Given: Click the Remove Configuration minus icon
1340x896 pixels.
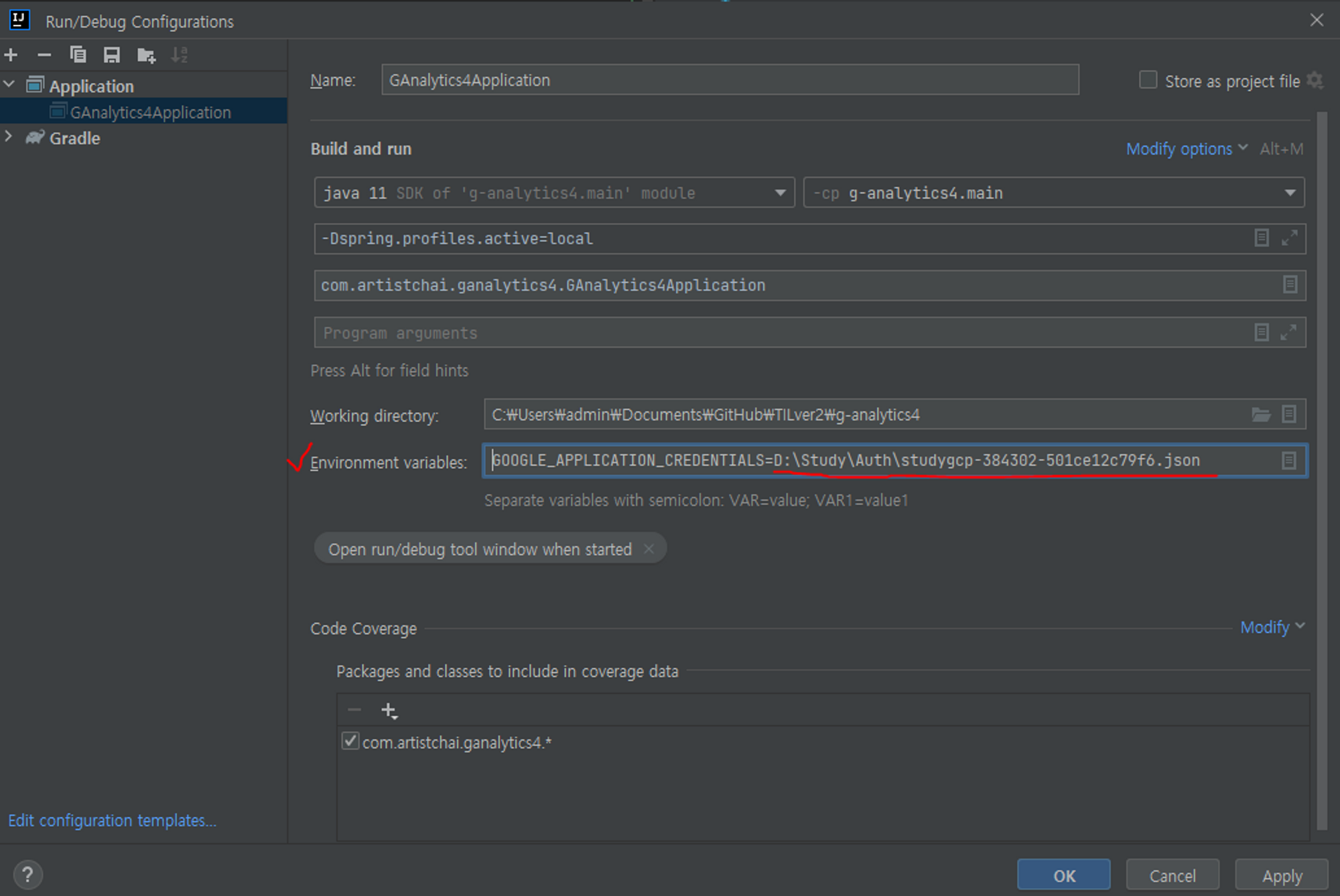Looking at the screenshot, I should tap(44, 55).
